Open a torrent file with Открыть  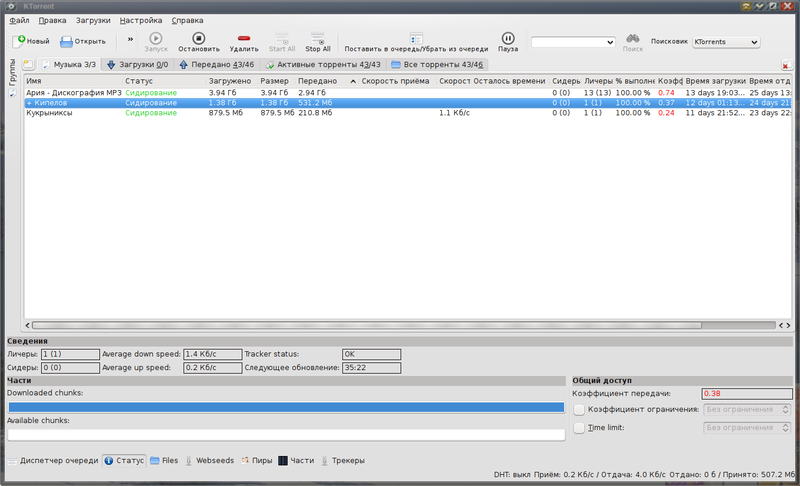83,41
